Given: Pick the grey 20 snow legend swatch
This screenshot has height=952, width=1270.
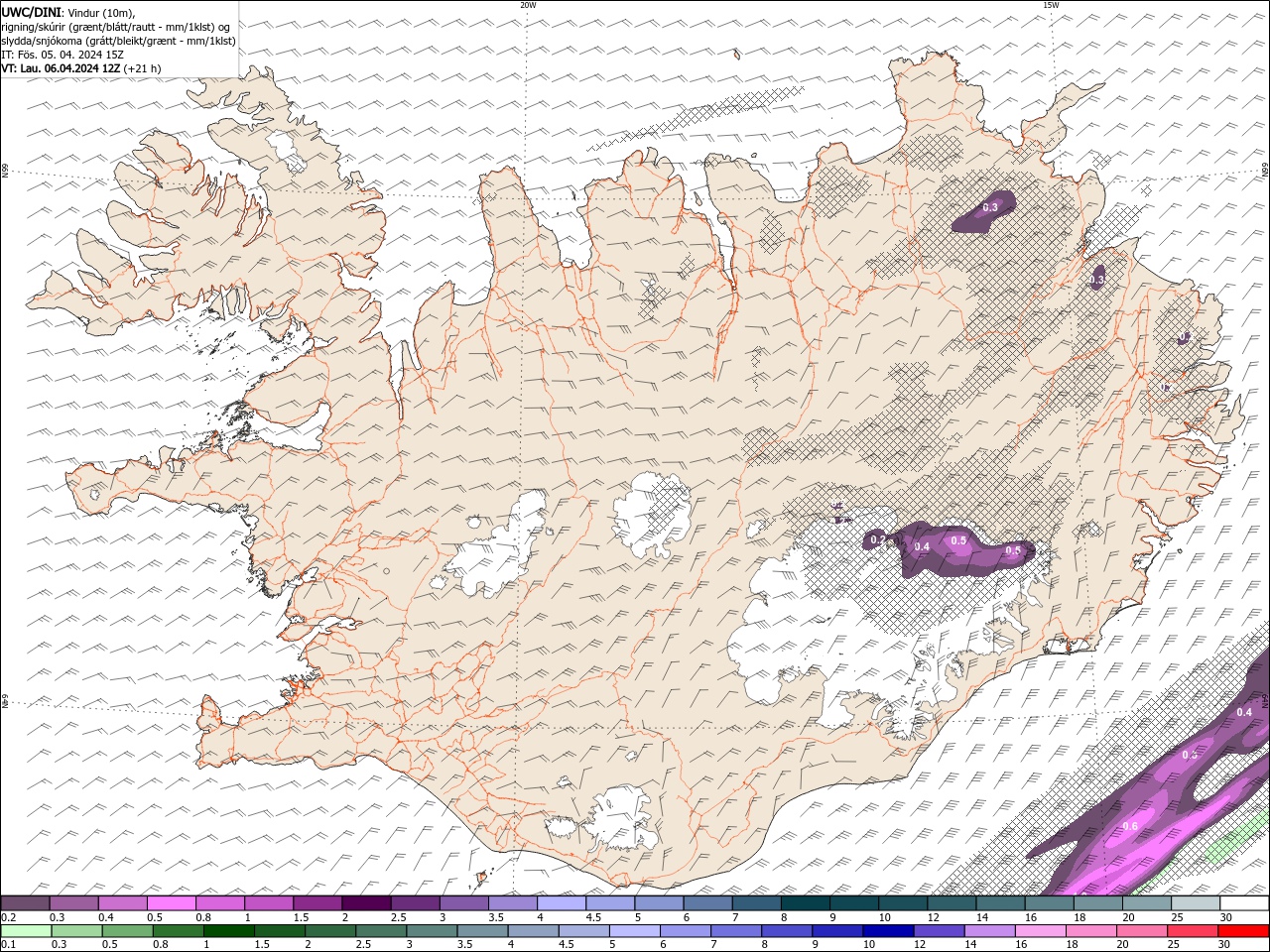Looking at the screenshot, I should (1147, 903).
